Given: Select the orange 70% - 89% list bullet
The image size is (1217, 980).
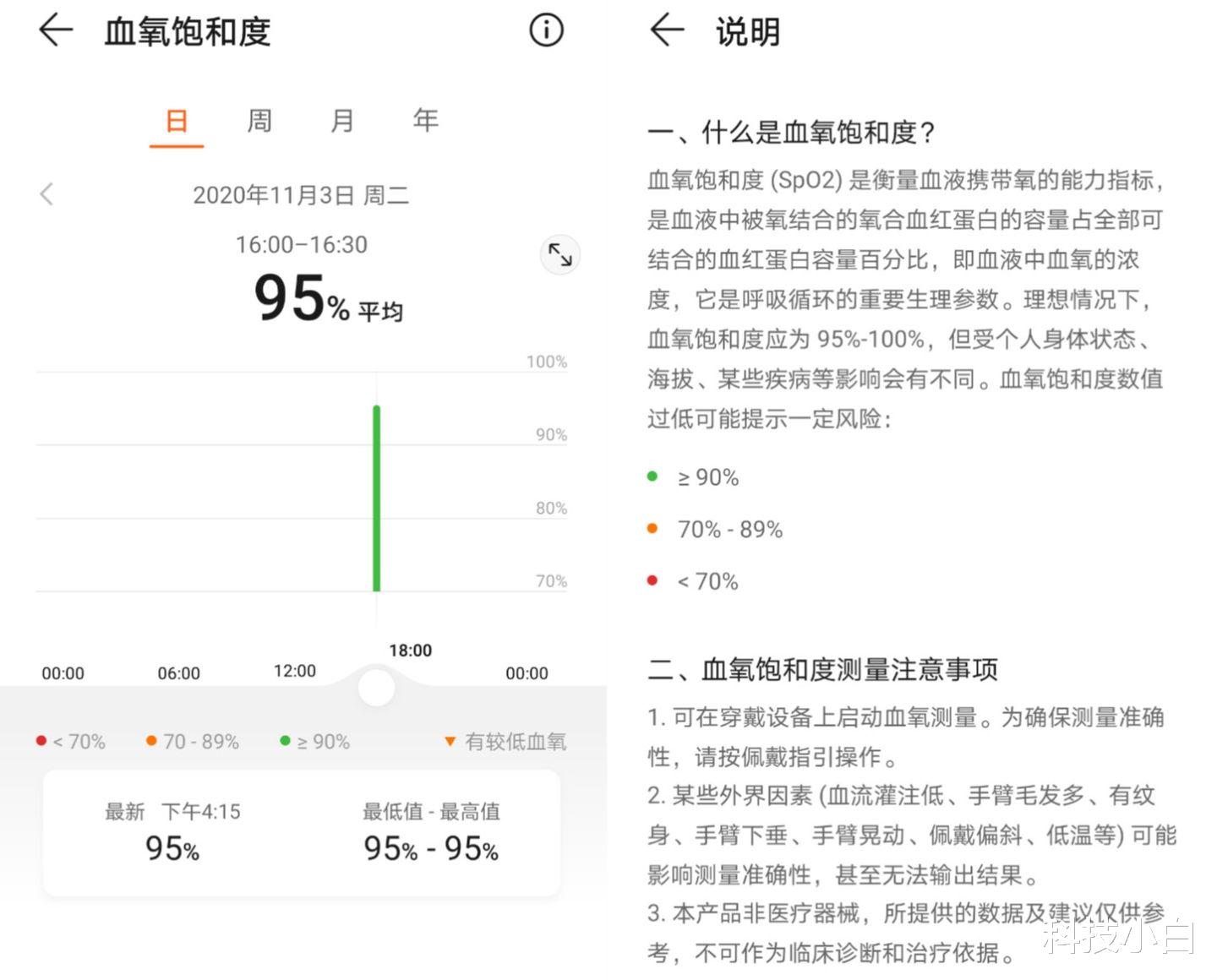Looking at the screenshot, I should (652, 528).
